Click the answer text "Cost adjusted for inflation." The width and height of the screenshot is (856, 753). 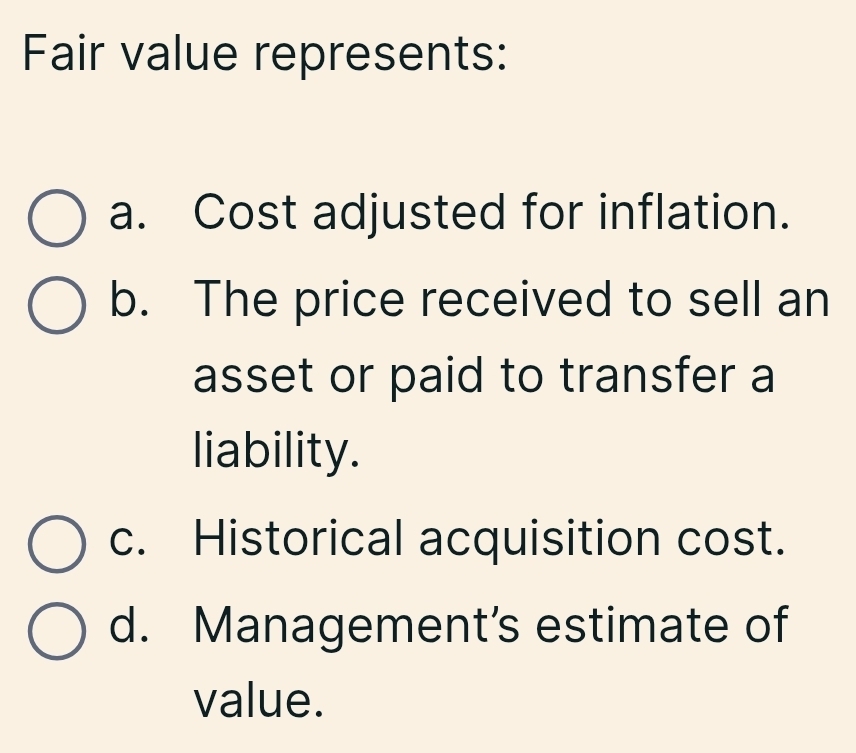click(x=486, y=213)
